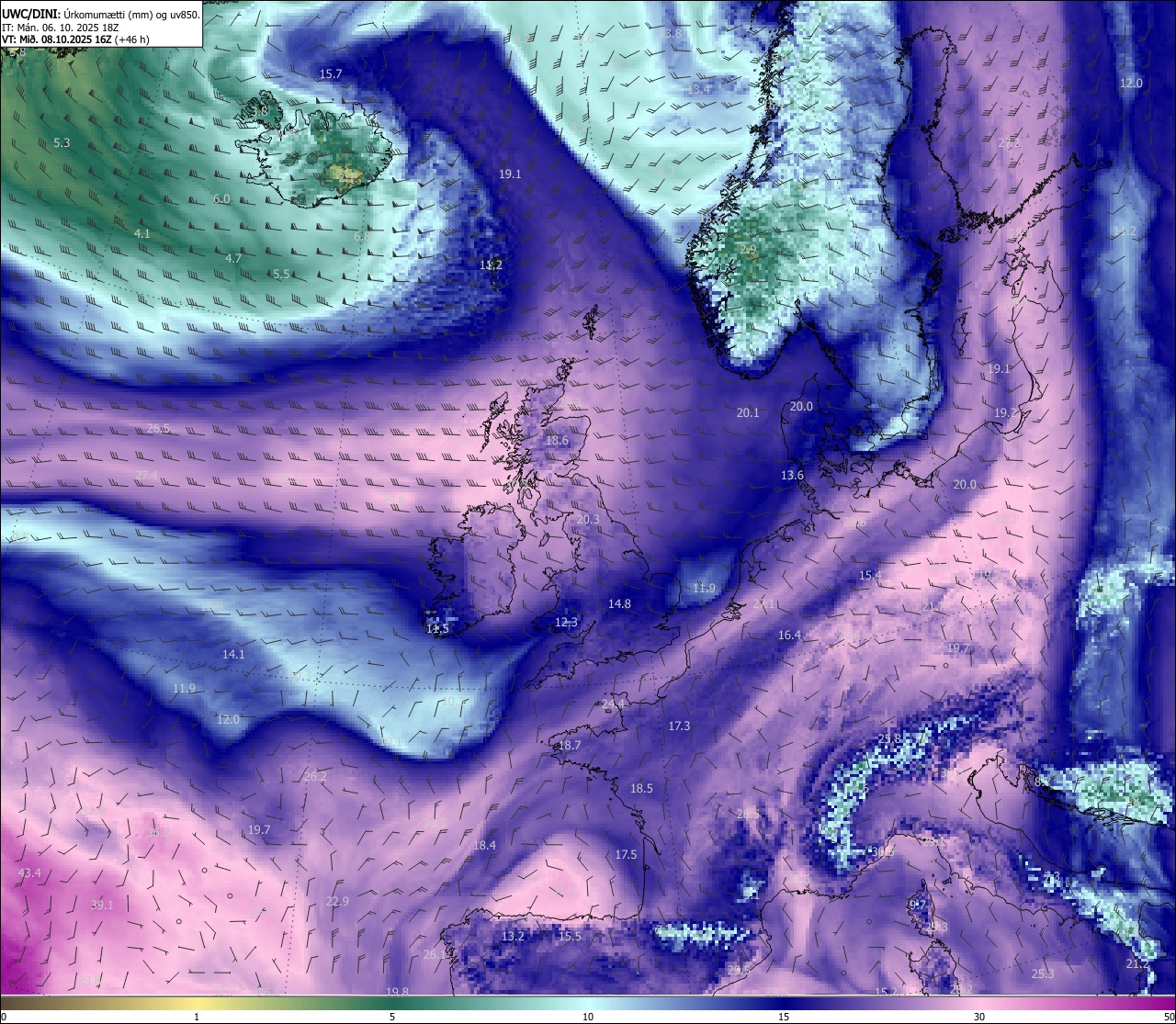1176x1024 pixels.
Task: Click the 26.1 value over Portugal
Action: (x=435, y=955)
